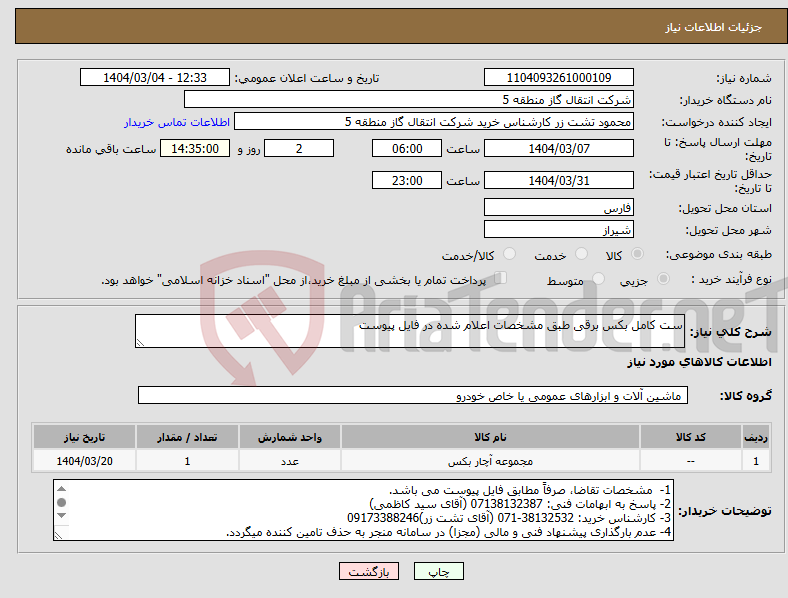
Task: Click the اطلاعات کالاهای مورد نیاز section title
Action: [699, 362]
